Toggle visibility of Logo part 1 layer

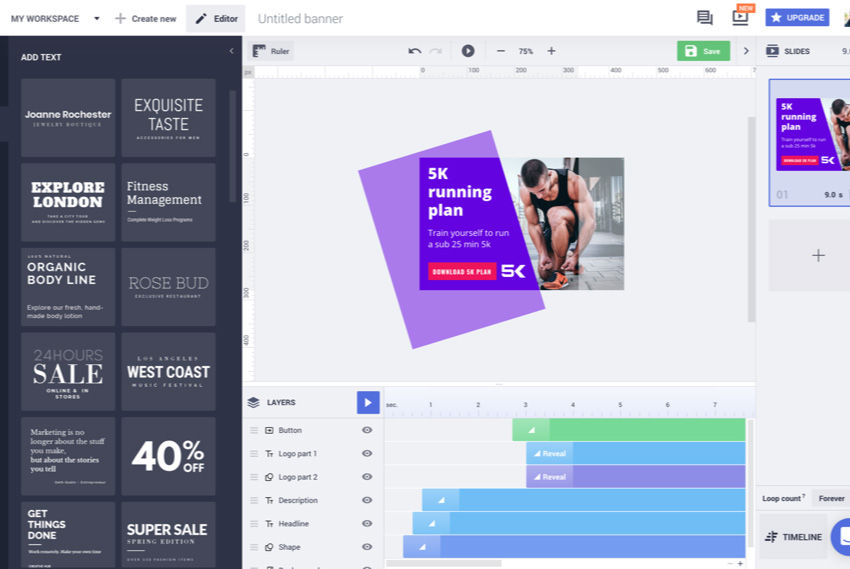(367, 454)
